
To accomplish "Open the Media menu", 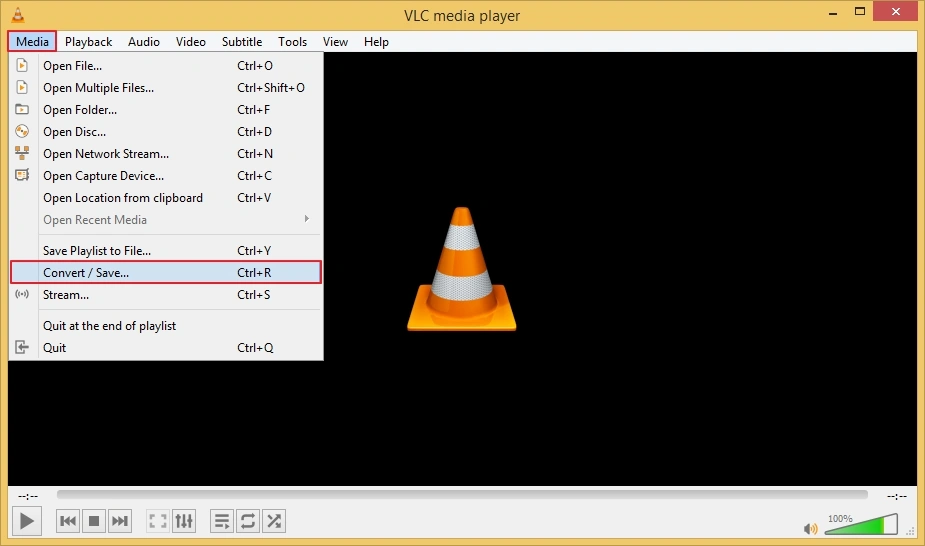I will click(32, 42).
